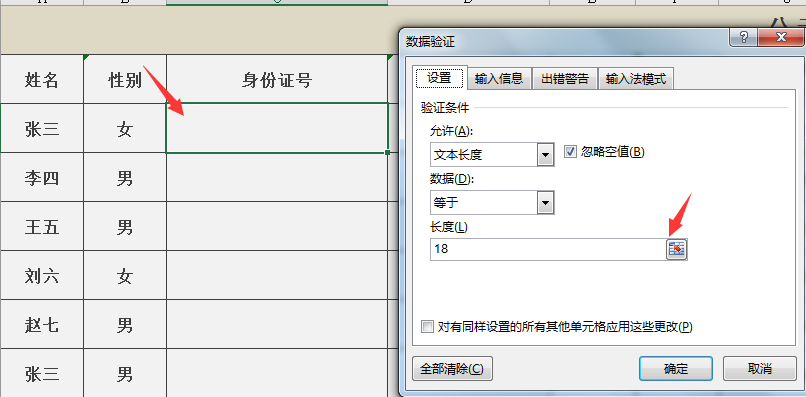This screenshot has width=806, height=397.
Task: Select the first 张三 name cell beside 女
Action: pyautogui.click(x=42, y=128)
